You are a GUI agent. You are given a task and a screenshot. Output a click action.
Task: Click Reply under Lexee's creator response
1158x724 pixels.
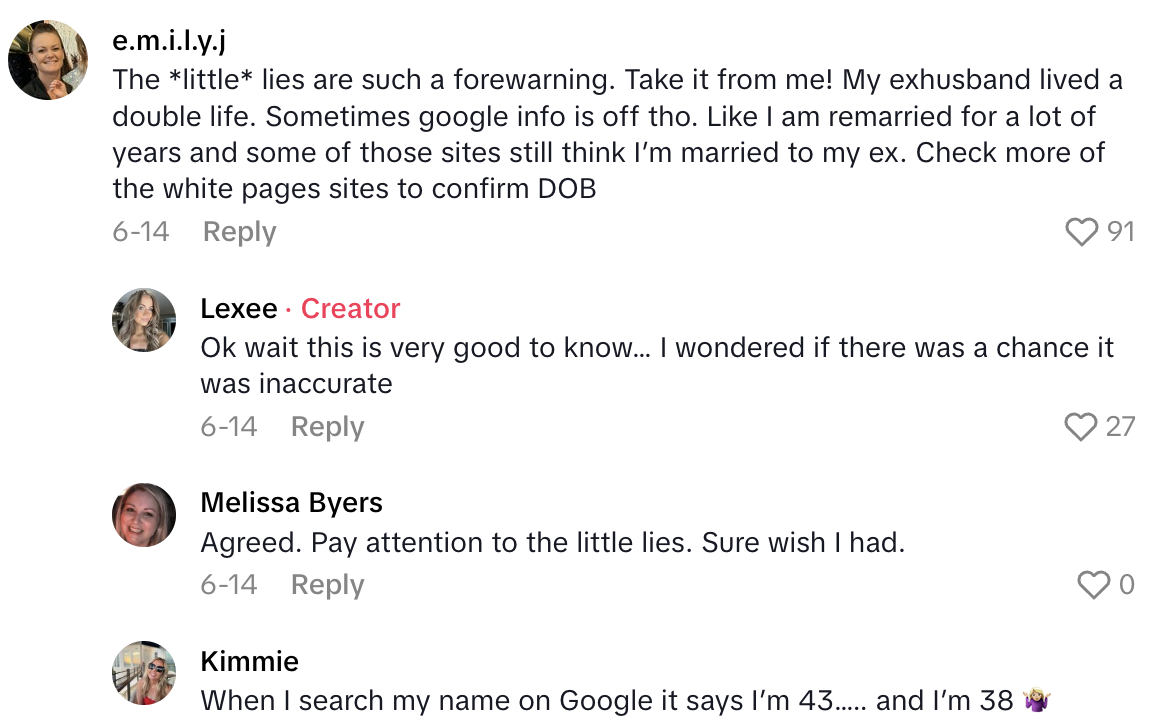pos(326,427)
